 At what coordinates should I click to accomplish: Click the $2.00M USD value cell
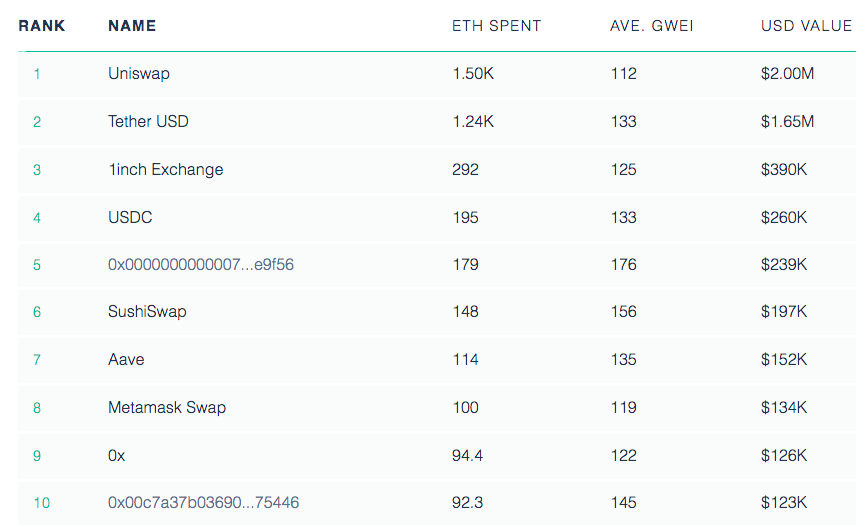[x=787, y=74]
